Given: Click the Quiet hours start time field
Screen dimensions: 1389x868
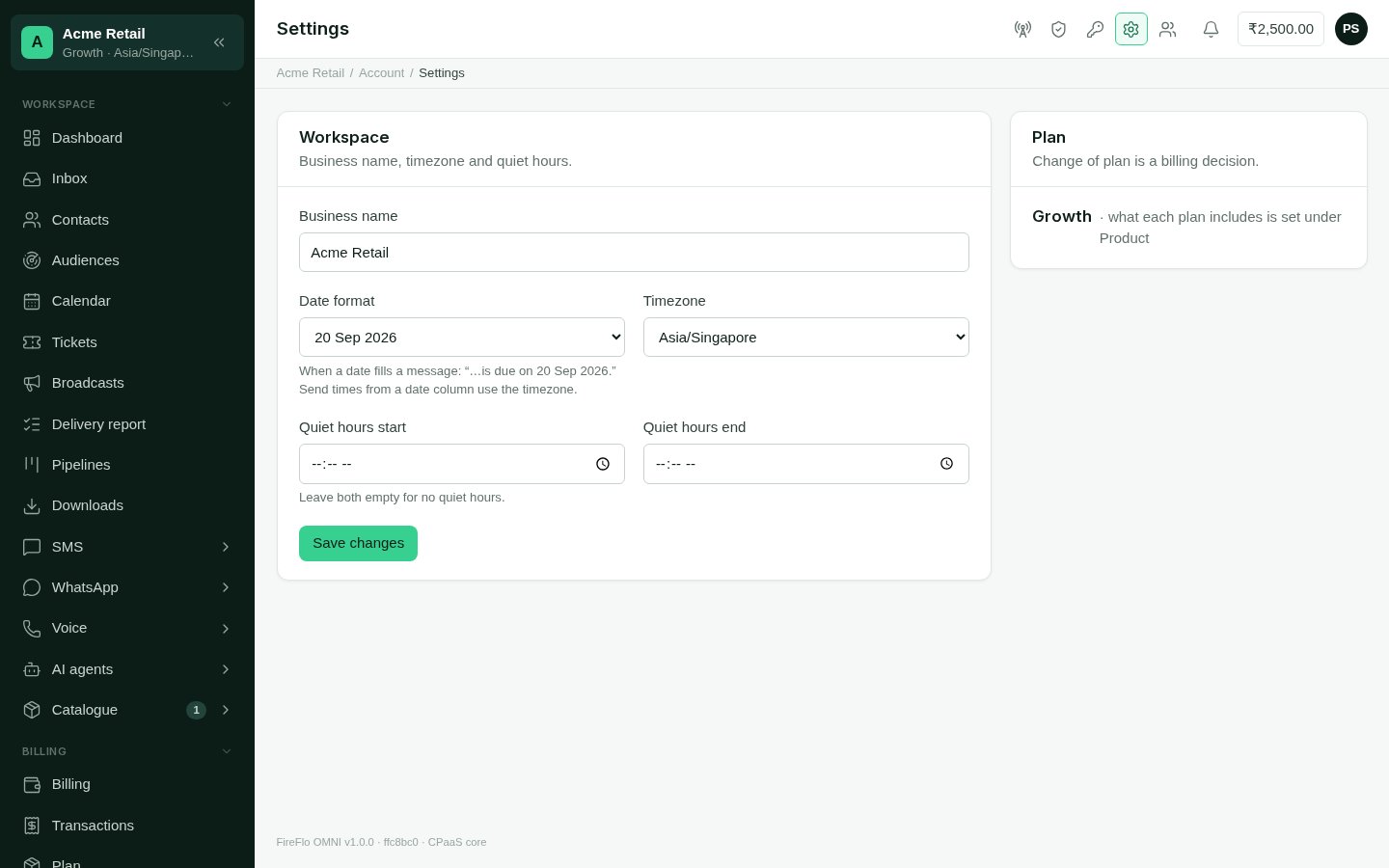Looking at the screenshot, I should click(462, 464).
